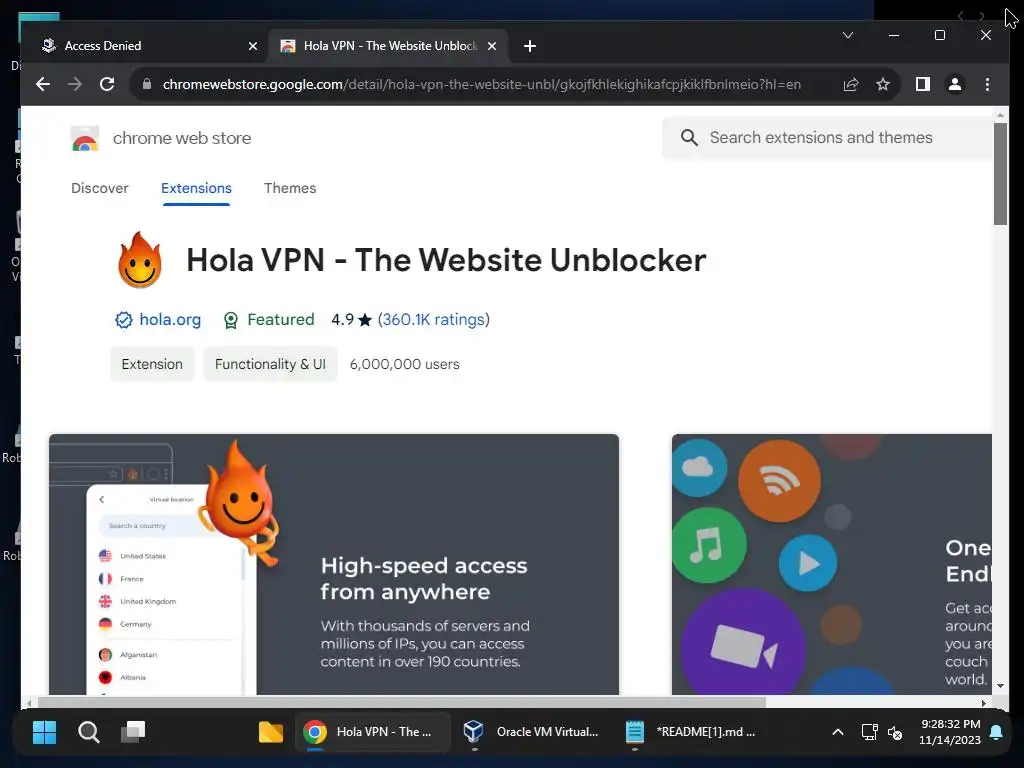Image resolution: width=1024 pixels, height=768 pixels.
Task: Click the verified publisher badge icon
Action: click(x=123, y=320)
